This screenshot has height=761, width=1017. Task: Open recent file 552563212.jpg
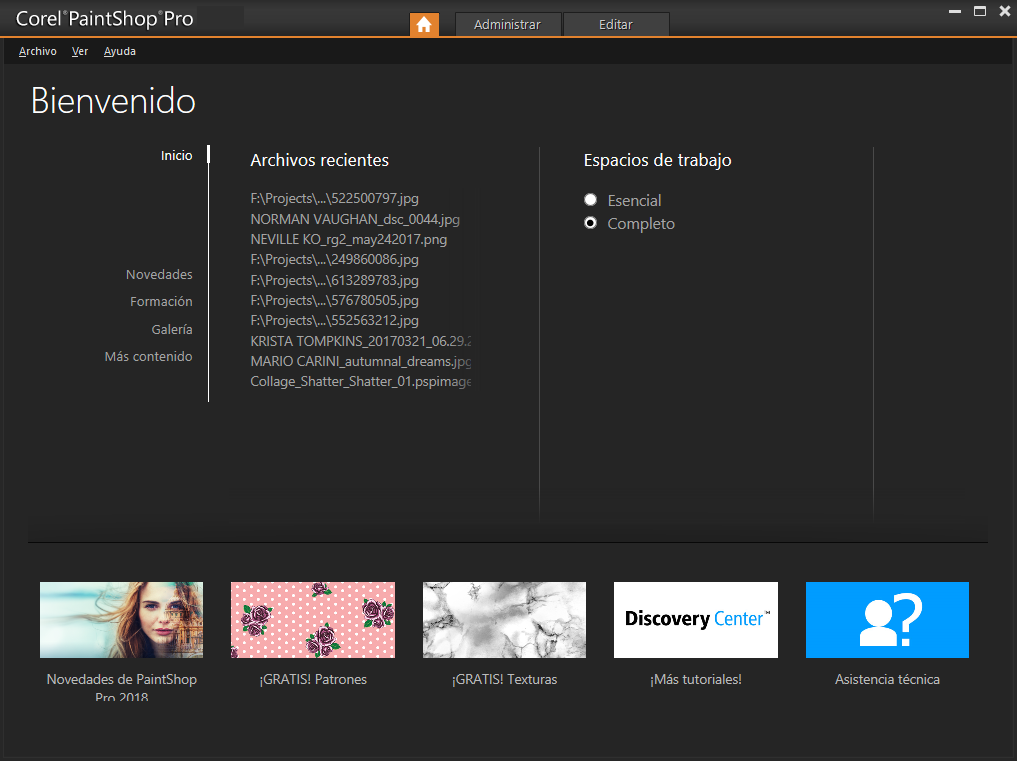[335, 320]
